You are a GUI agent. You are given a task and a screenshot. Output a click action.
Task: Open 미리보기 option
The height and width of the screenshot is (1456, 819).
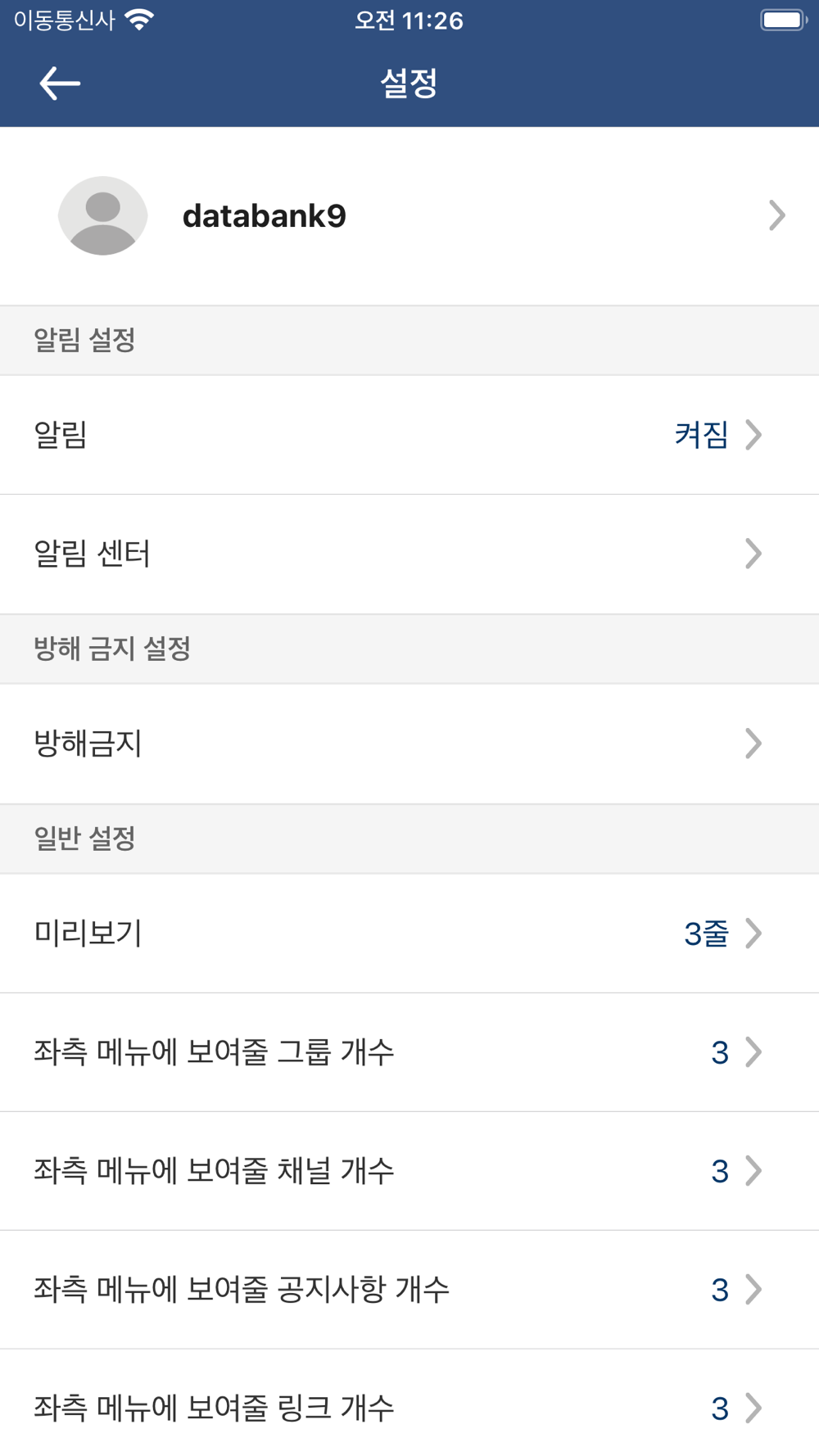click(x=409, y=934)
